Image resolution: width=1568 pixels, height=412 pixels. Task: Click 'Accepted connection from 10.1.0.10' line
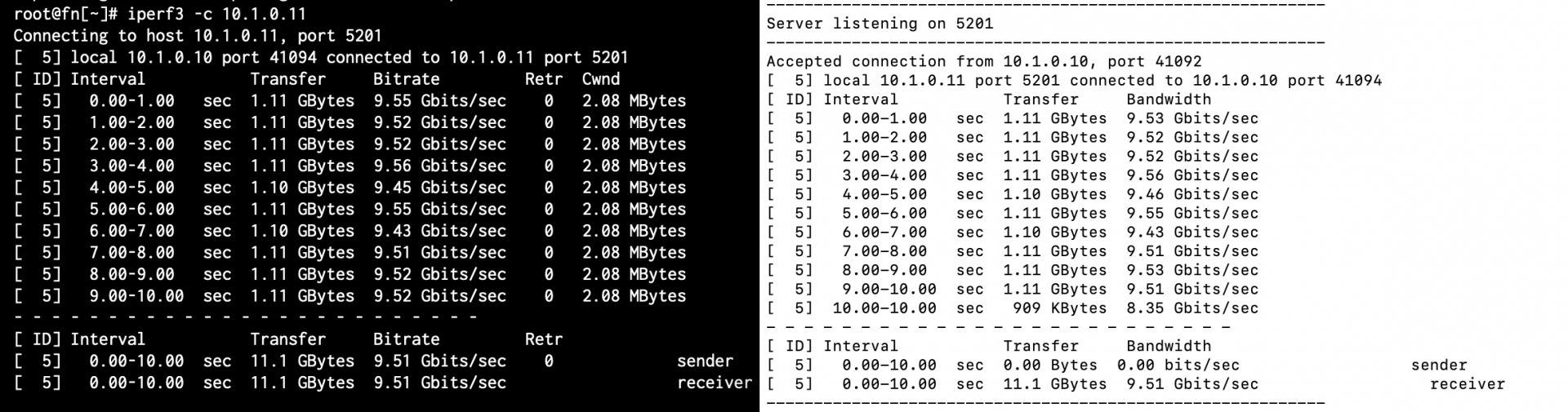click(x=984, y=61)
